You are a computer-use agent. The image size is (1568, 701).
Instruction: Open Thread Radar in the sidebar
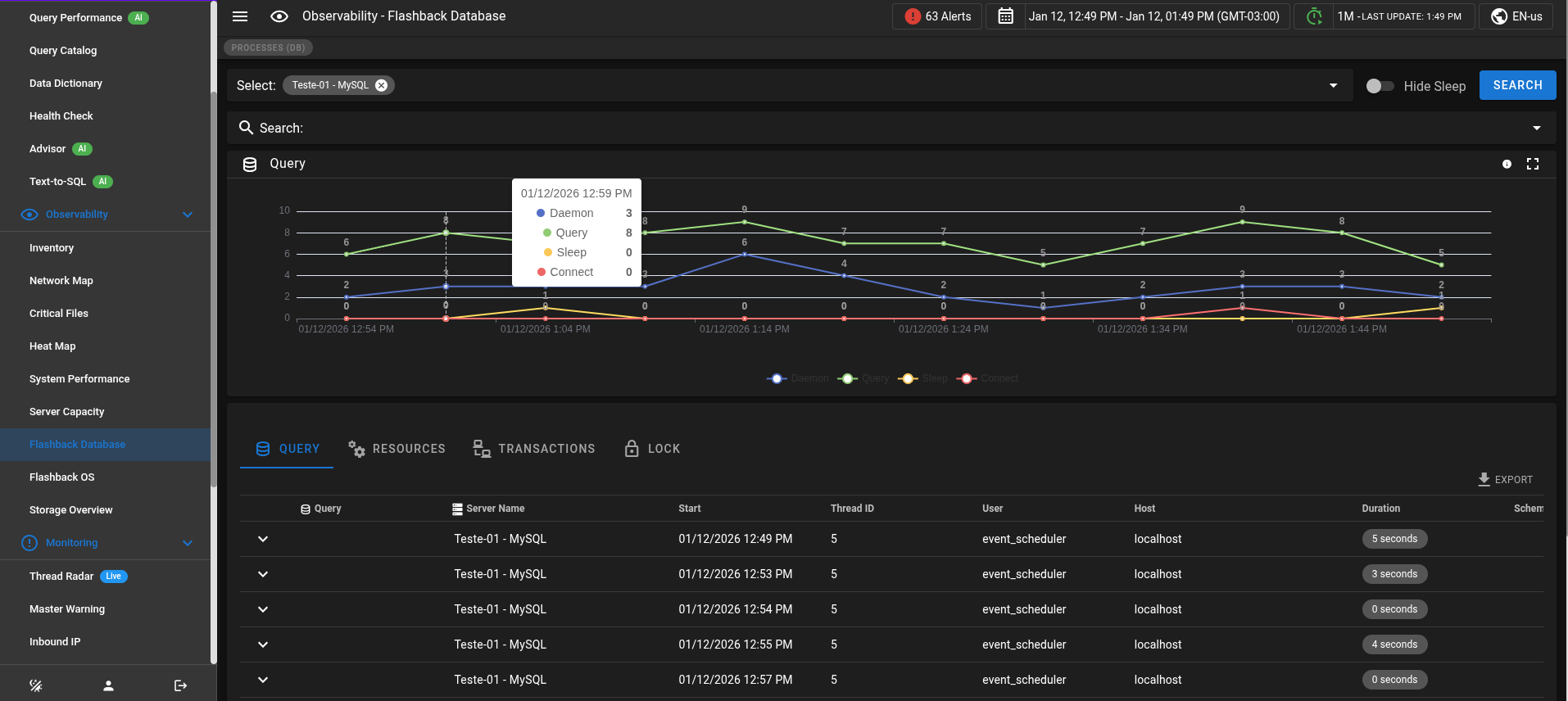click(62, 577)
